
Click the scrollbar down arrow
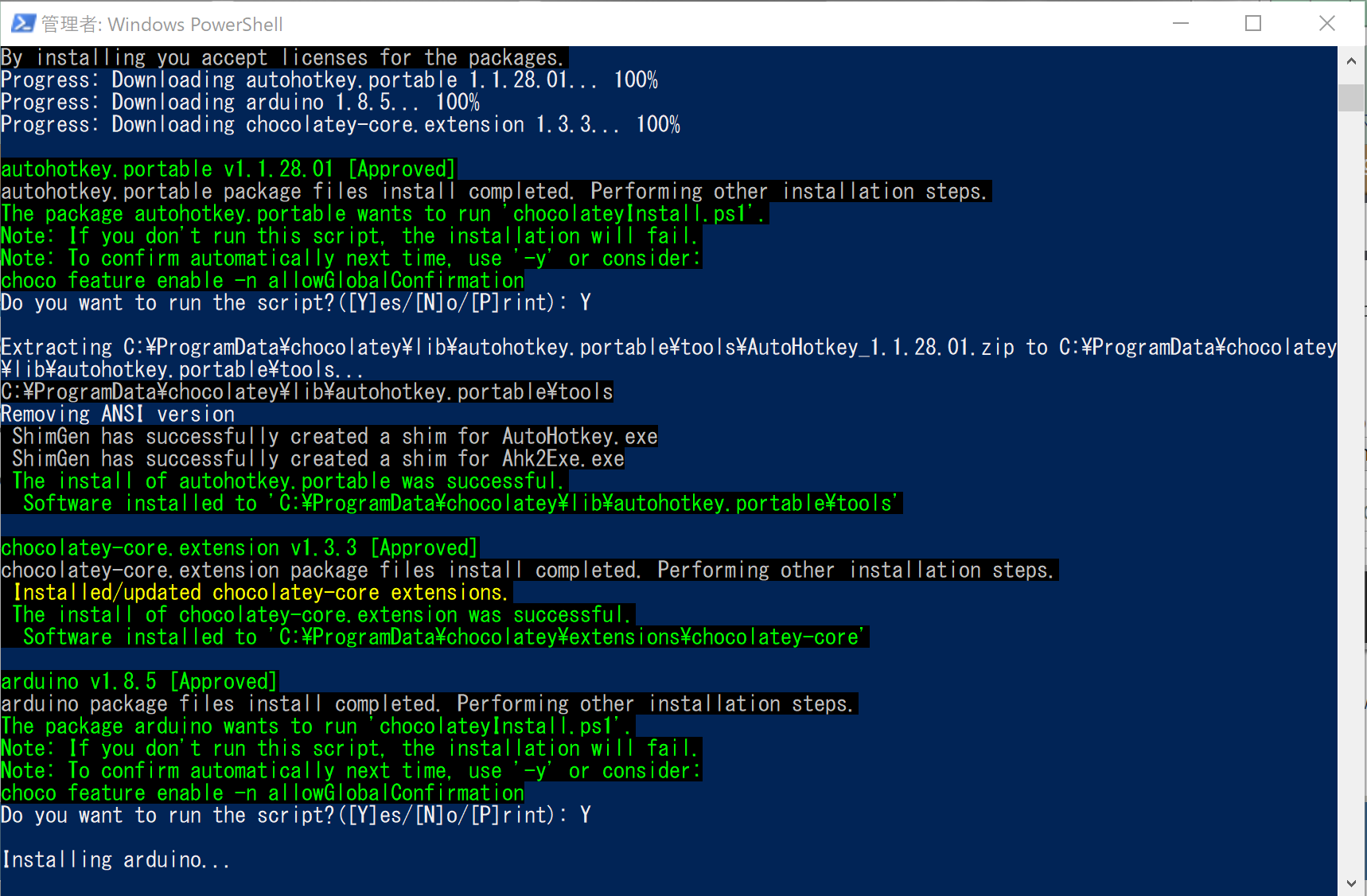(x=1351, y=882)
